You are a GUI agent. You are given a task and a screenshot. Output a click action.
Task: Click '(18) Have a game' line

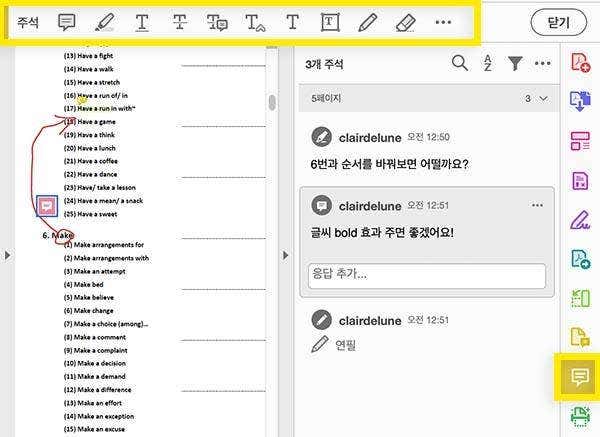point(90,122)
